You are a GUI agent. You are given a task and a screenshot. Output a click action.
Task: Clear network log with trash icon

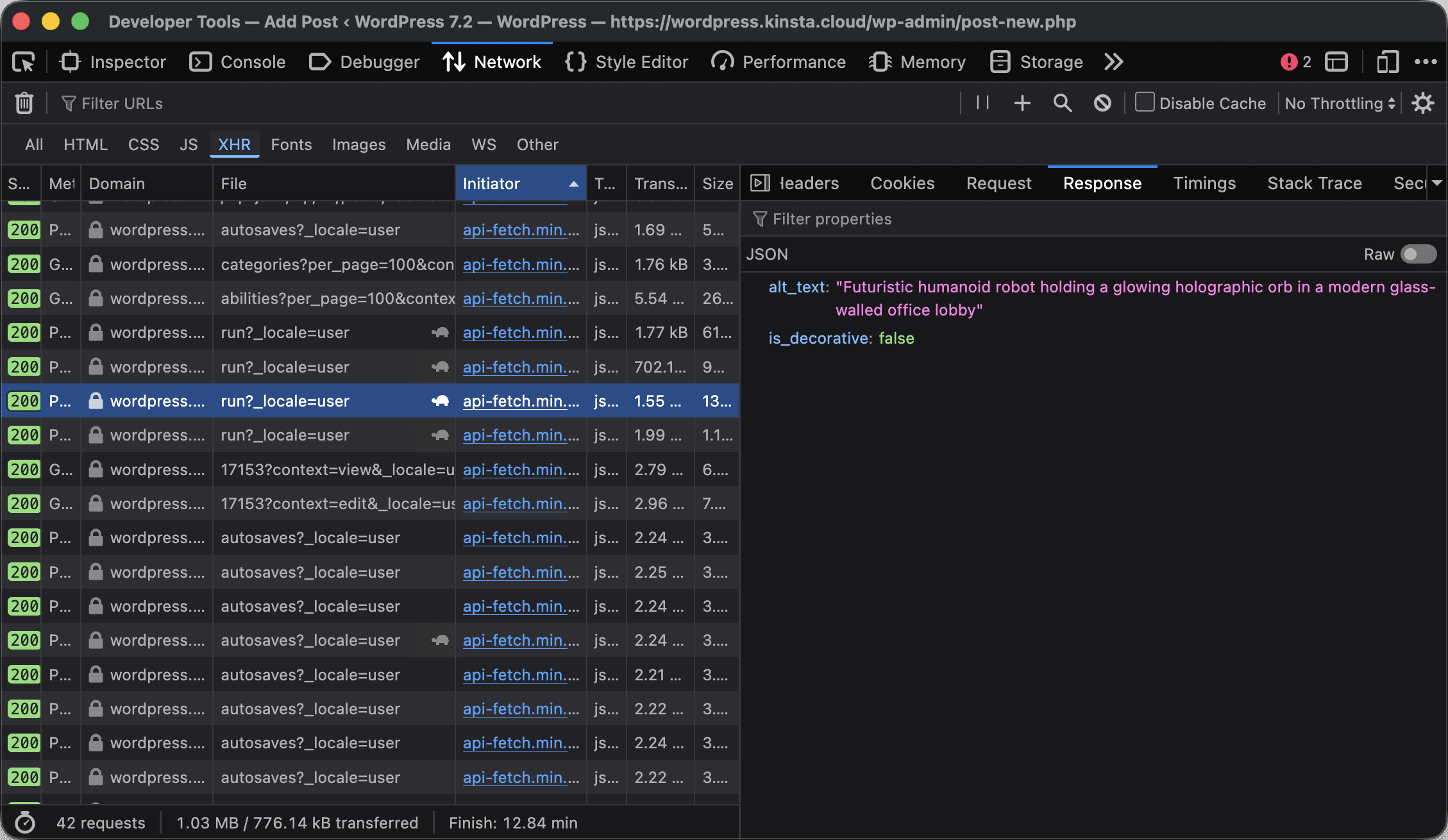click(24, 103)
